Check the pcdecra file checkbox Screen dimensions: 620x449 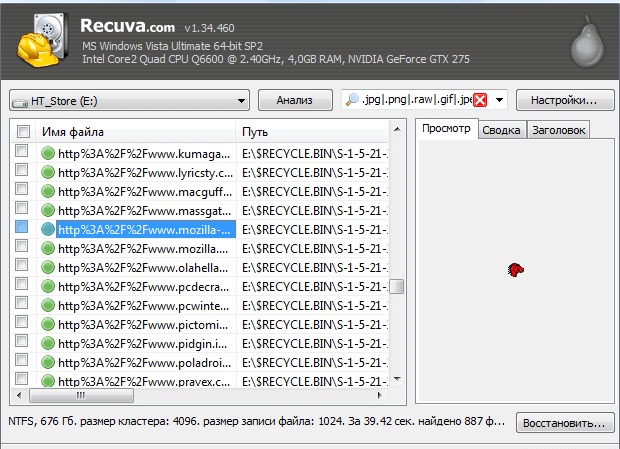tap(21, 283)
